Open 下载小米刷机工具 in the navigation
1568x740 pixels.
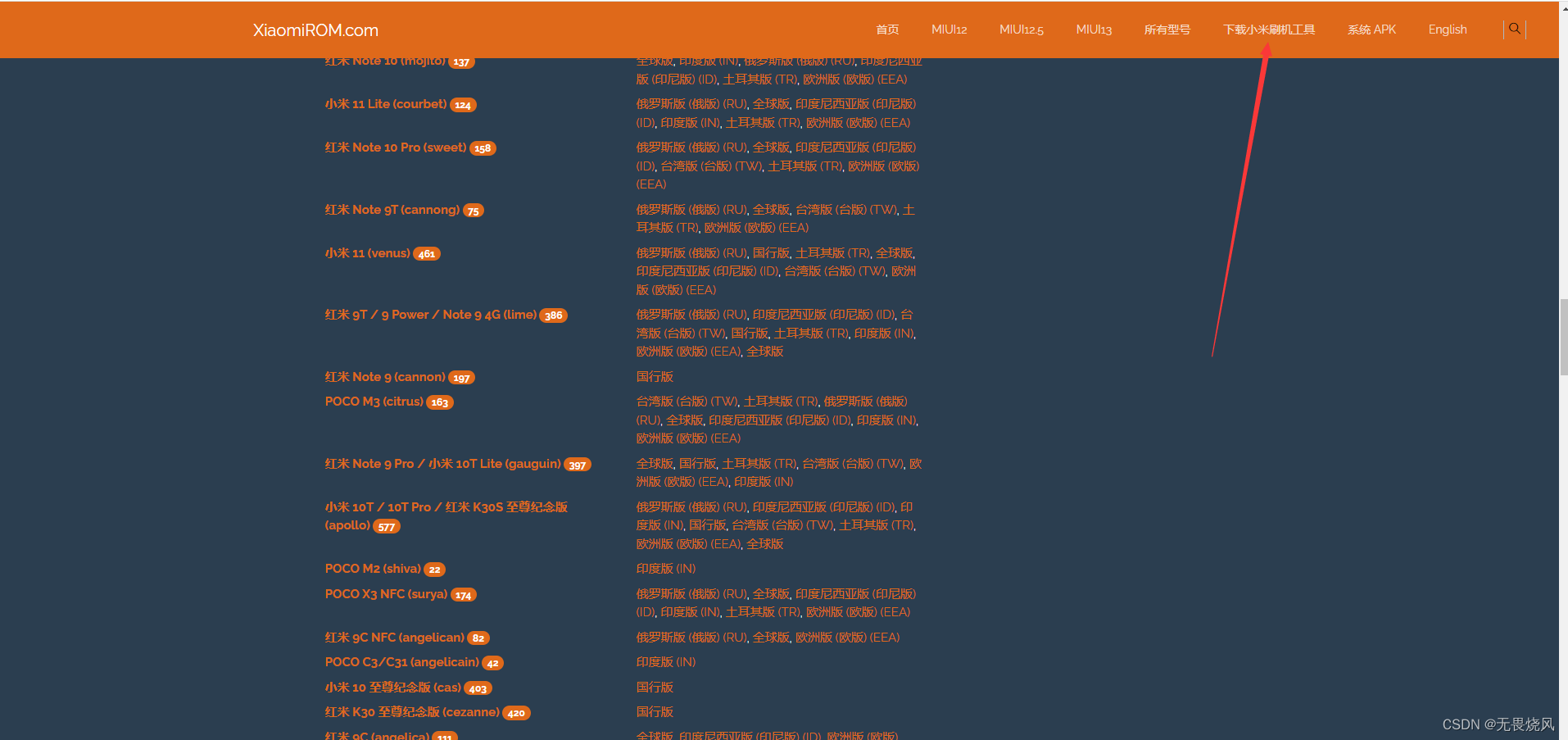click(1269, 30)
